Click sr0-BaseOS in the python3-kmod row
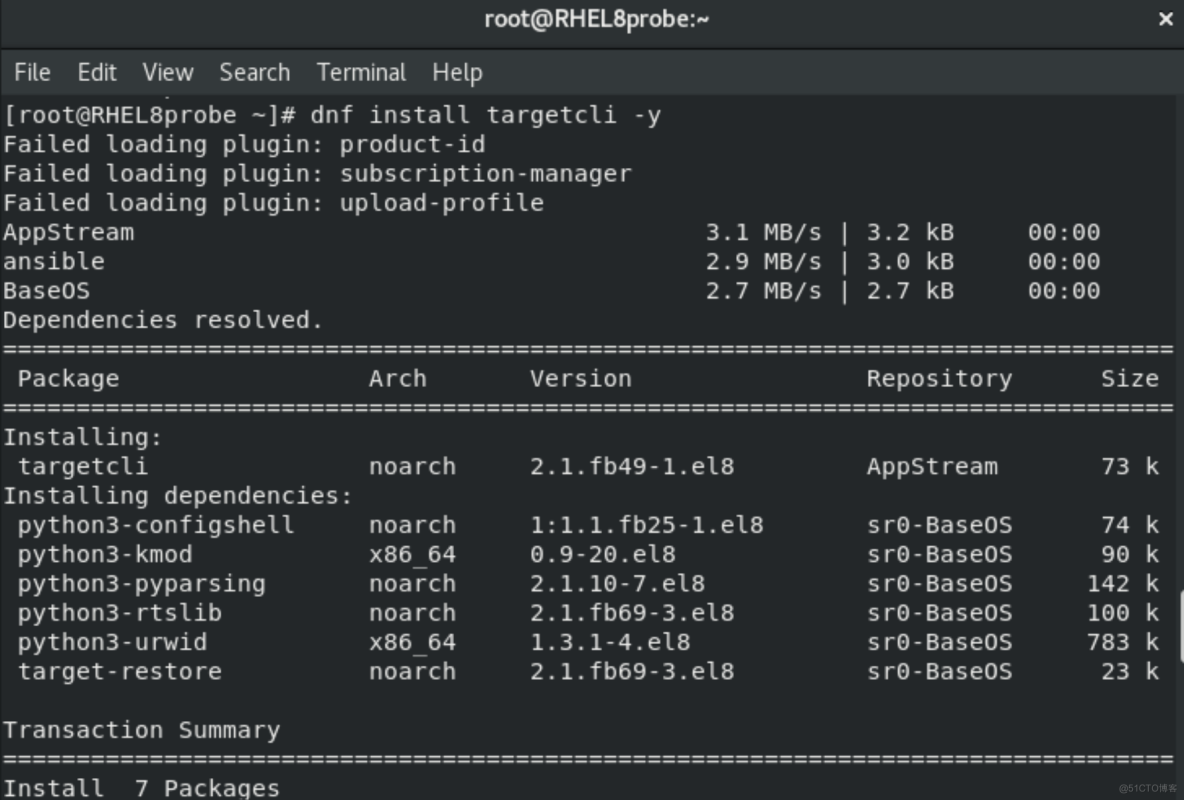This screenshot has width=1184, height=800. (x=939, y=554)
